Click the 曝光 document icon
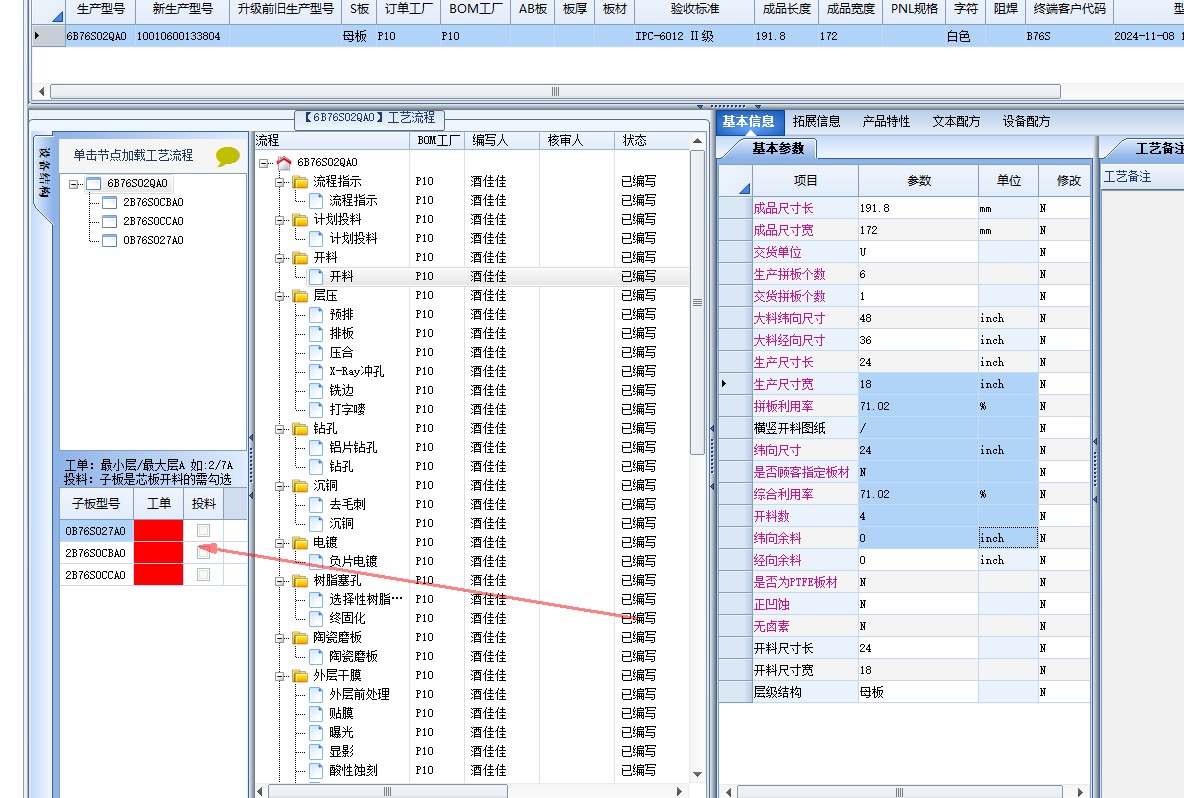This screenshot has height=798, width=1184. (317, 732)
